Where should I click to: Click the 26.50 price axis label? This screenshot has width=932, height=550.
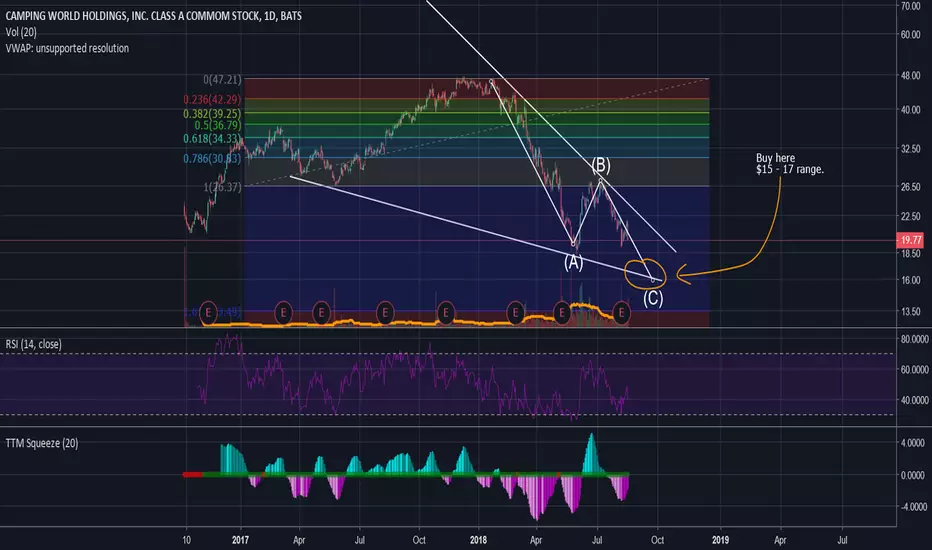[x=911, y=187]
